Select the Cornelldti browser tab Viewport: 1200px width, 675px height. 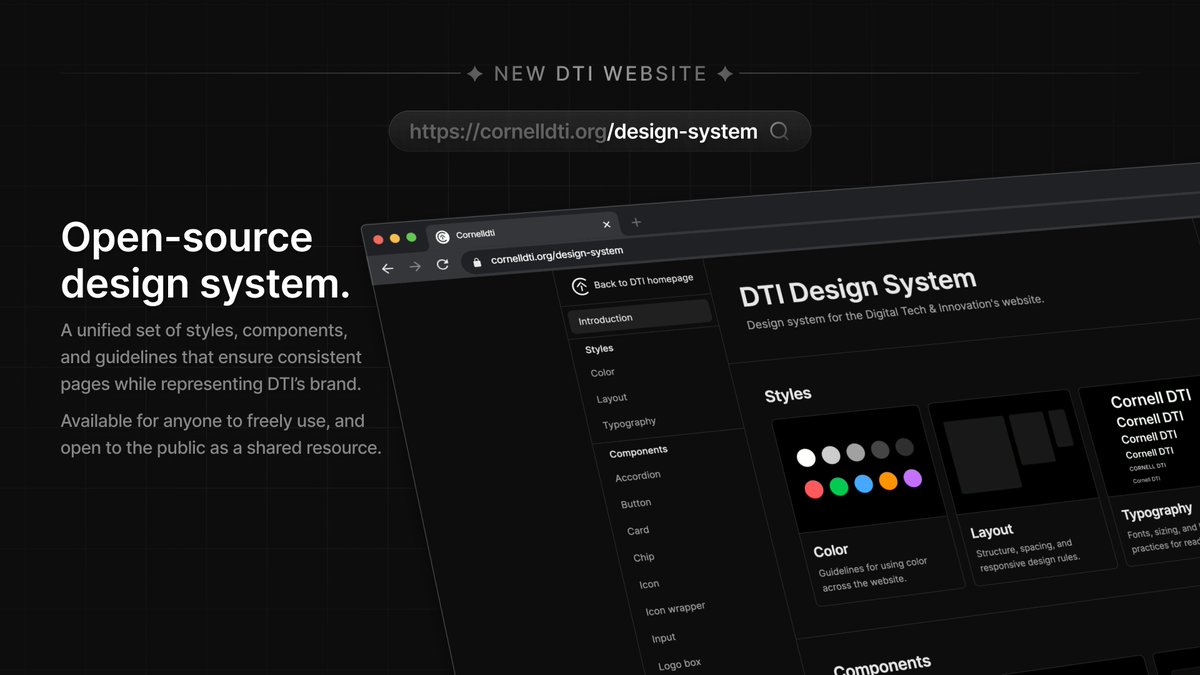tap(523, 231)
